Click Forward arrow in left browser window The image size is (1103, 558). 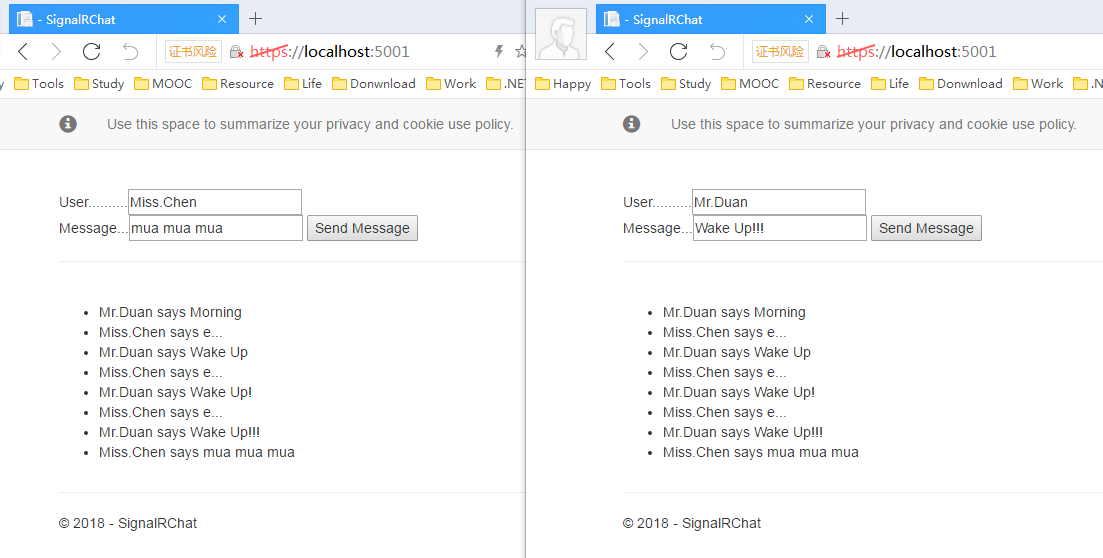pos(56,51)
